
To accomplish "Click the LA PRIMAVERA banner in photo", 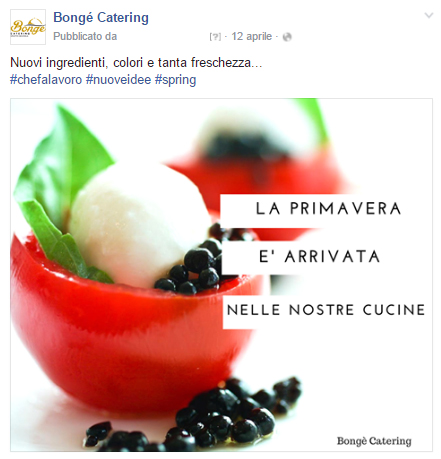I will 322,211.
